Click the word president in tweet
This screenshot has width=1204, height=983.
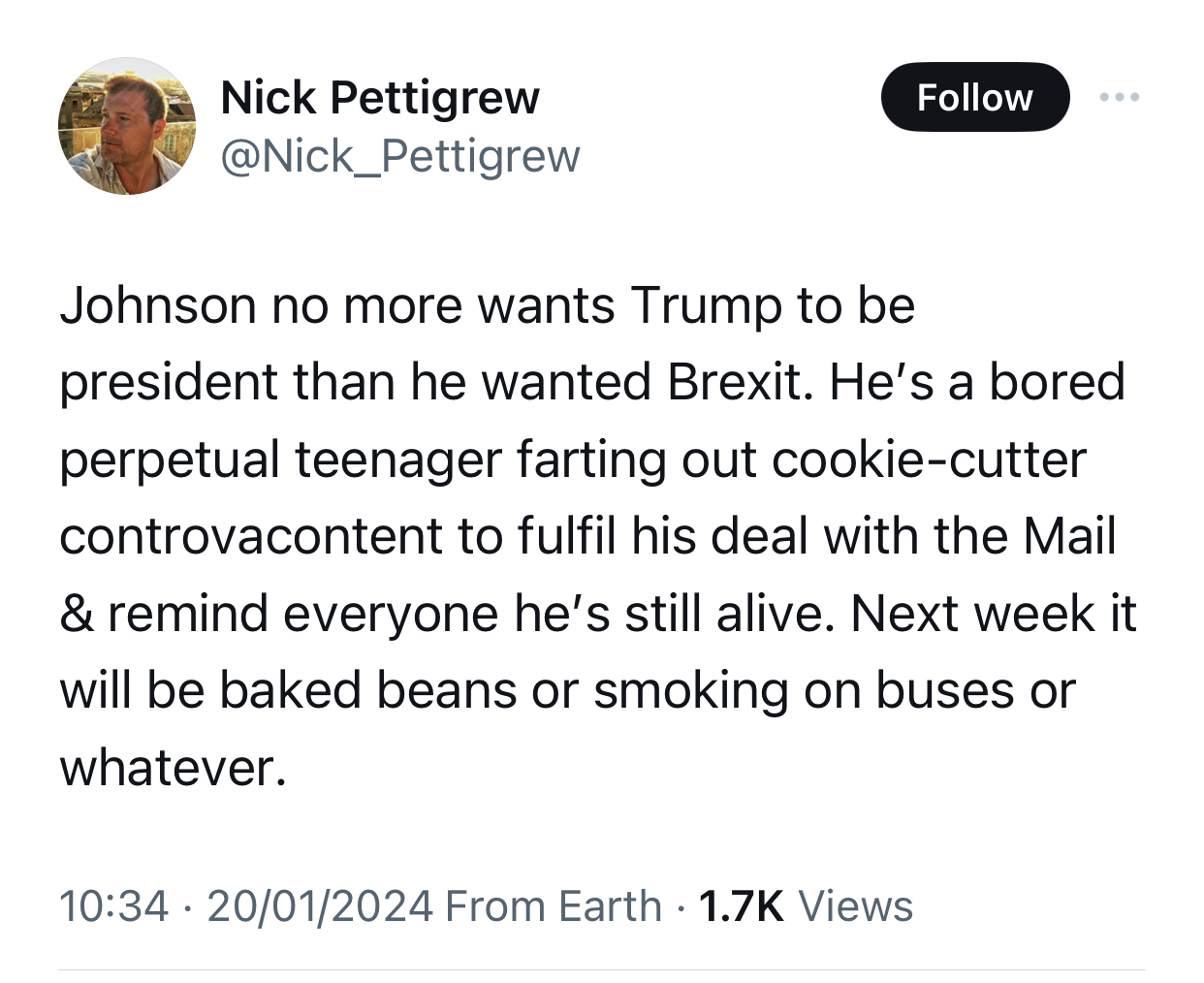(x=169, y=382)
